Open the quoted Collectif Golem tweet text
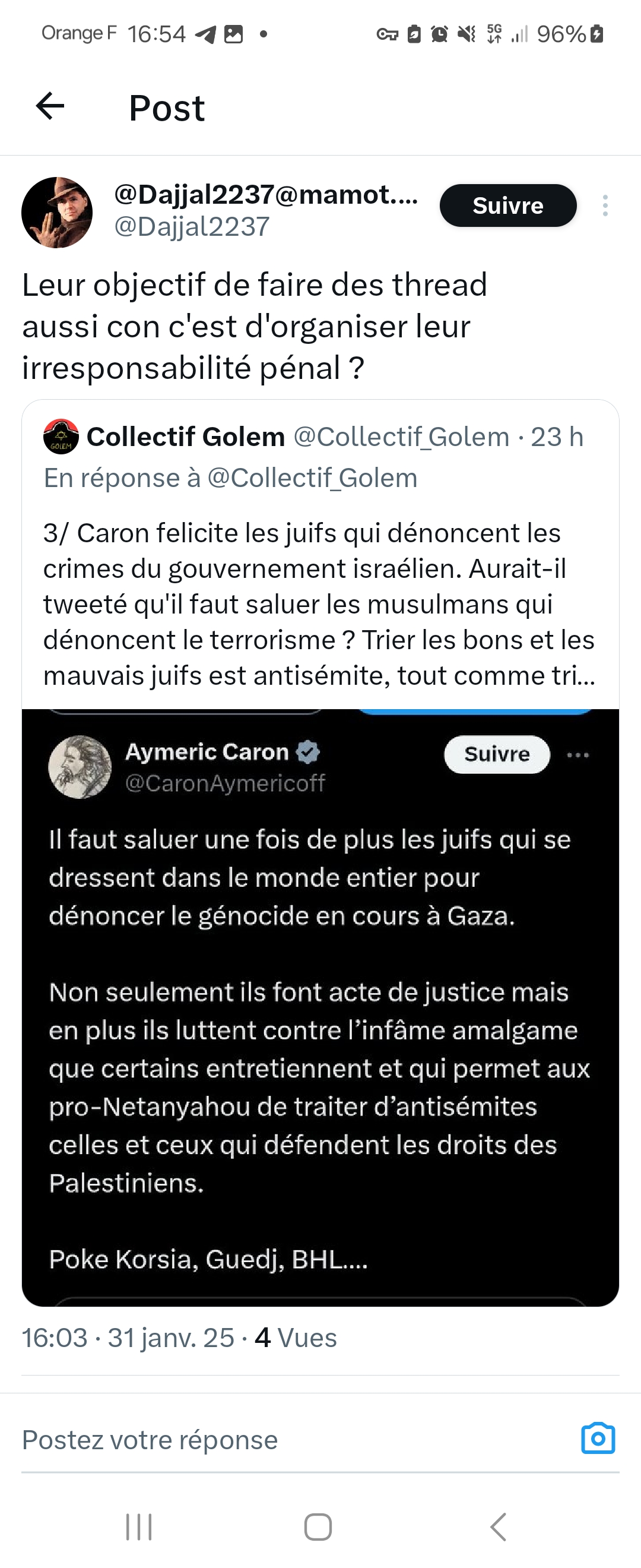 [x=319, y=604]
